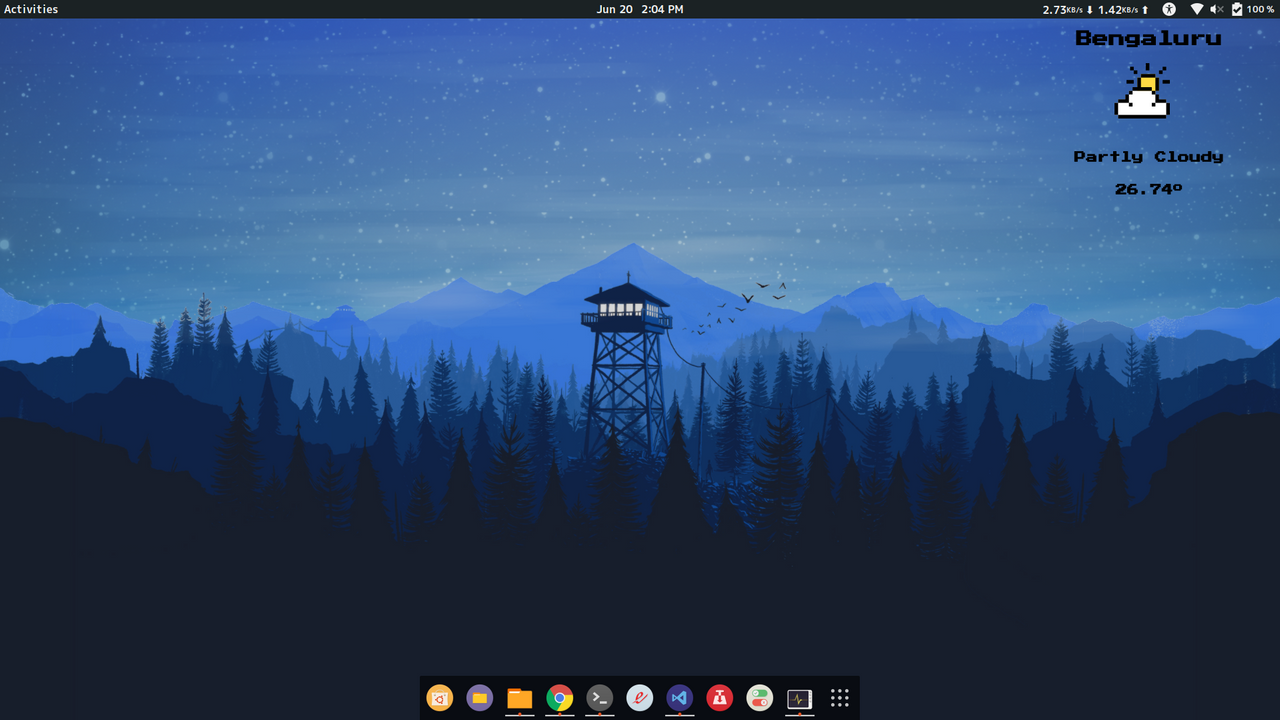Click the battery icon in top bar
The image size is (1280, 720).
pyautogui.click(x=1237, y=9)
